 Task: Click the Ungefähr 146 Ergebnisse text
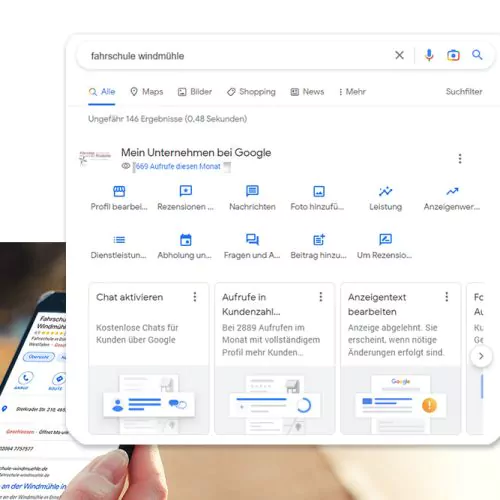tap(168, 119)
